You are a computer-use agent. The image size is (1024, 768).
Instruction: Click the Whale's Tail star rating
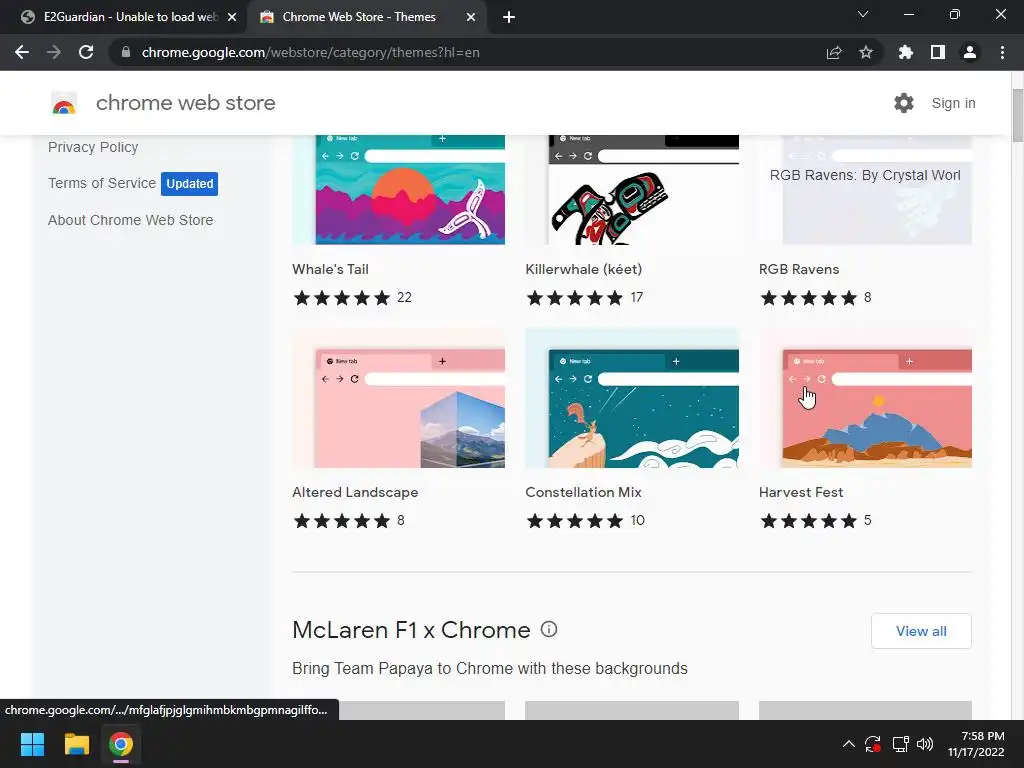point(342,298)
